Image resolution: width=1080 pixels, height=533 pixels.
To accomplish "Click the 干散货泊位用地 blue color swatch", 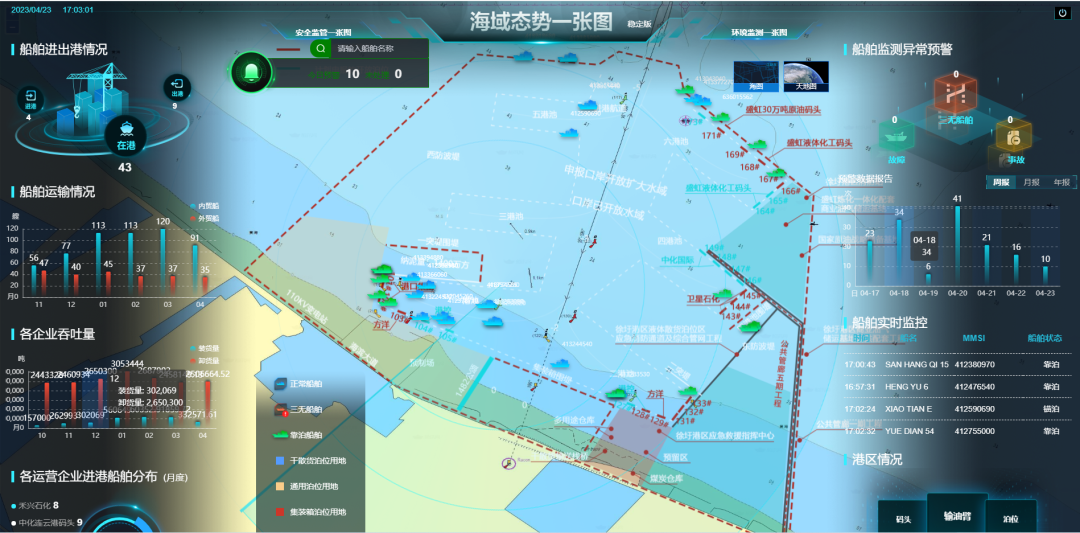I will [x=280, y=461].
